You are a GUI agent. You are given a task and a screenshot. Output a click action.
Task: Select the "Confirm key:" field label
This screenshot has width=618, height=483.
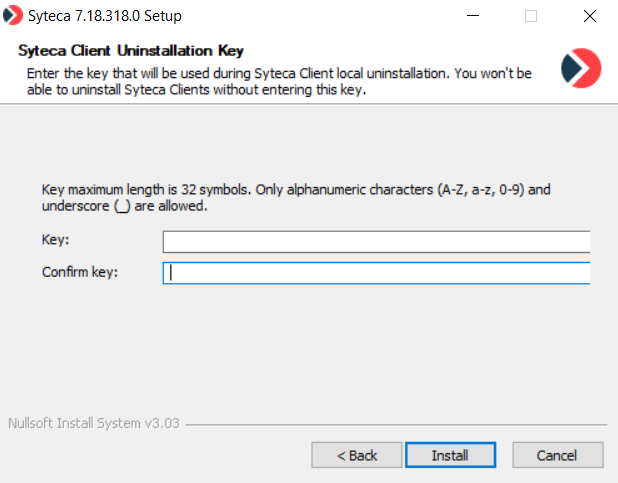coord(80,272)
